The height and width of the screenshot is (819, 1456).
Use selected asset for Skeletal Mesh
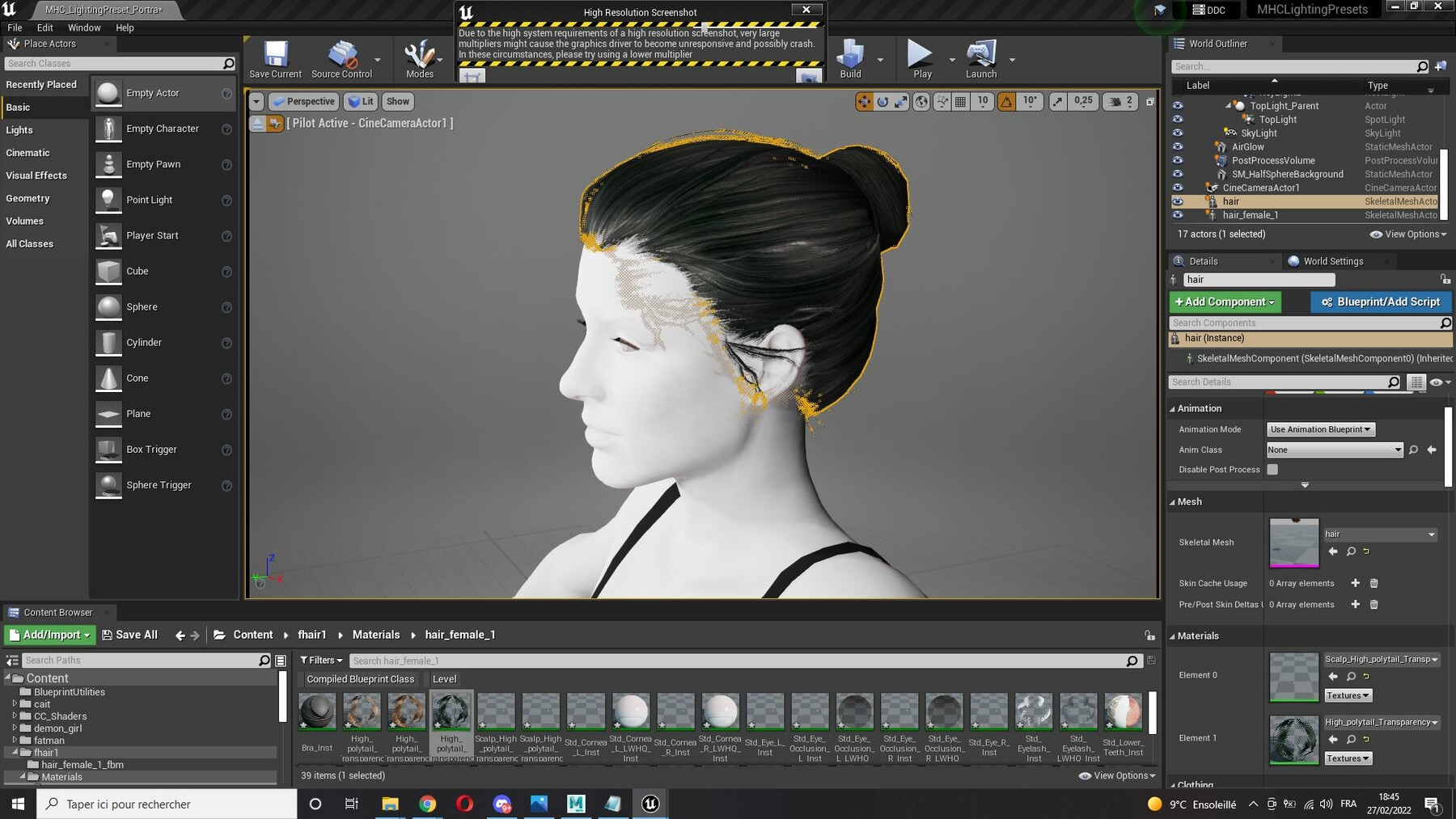[x=1333, y=551]
